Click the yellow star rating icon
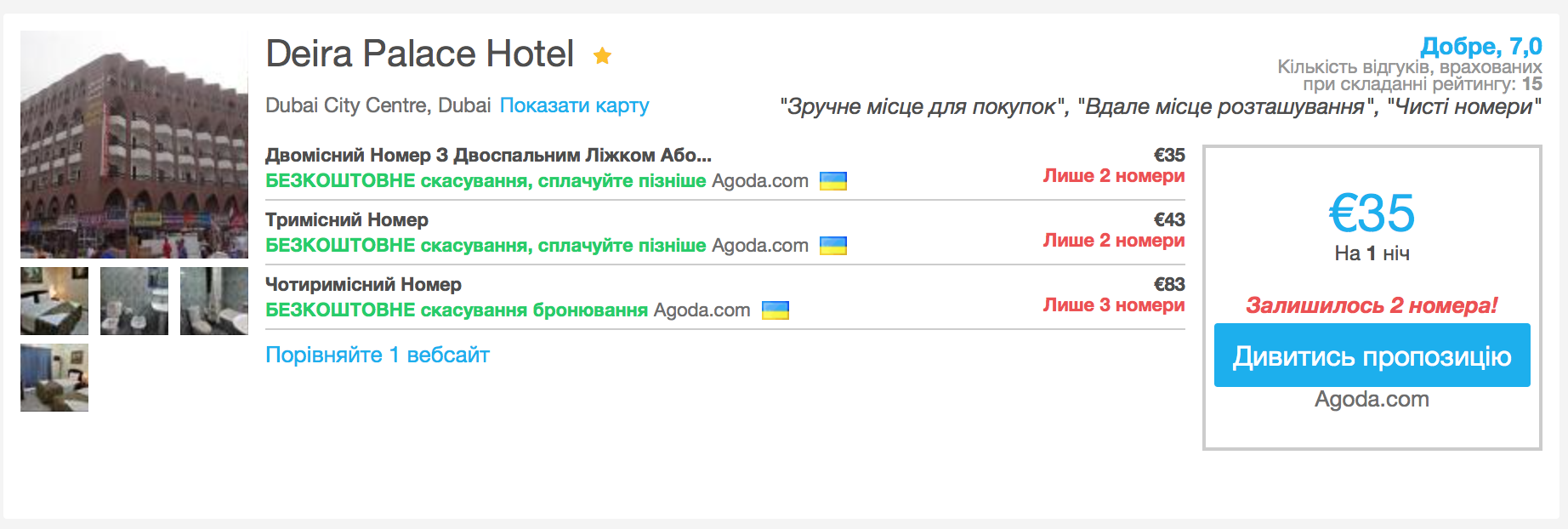1568x529 pixels. click(602, 56)
